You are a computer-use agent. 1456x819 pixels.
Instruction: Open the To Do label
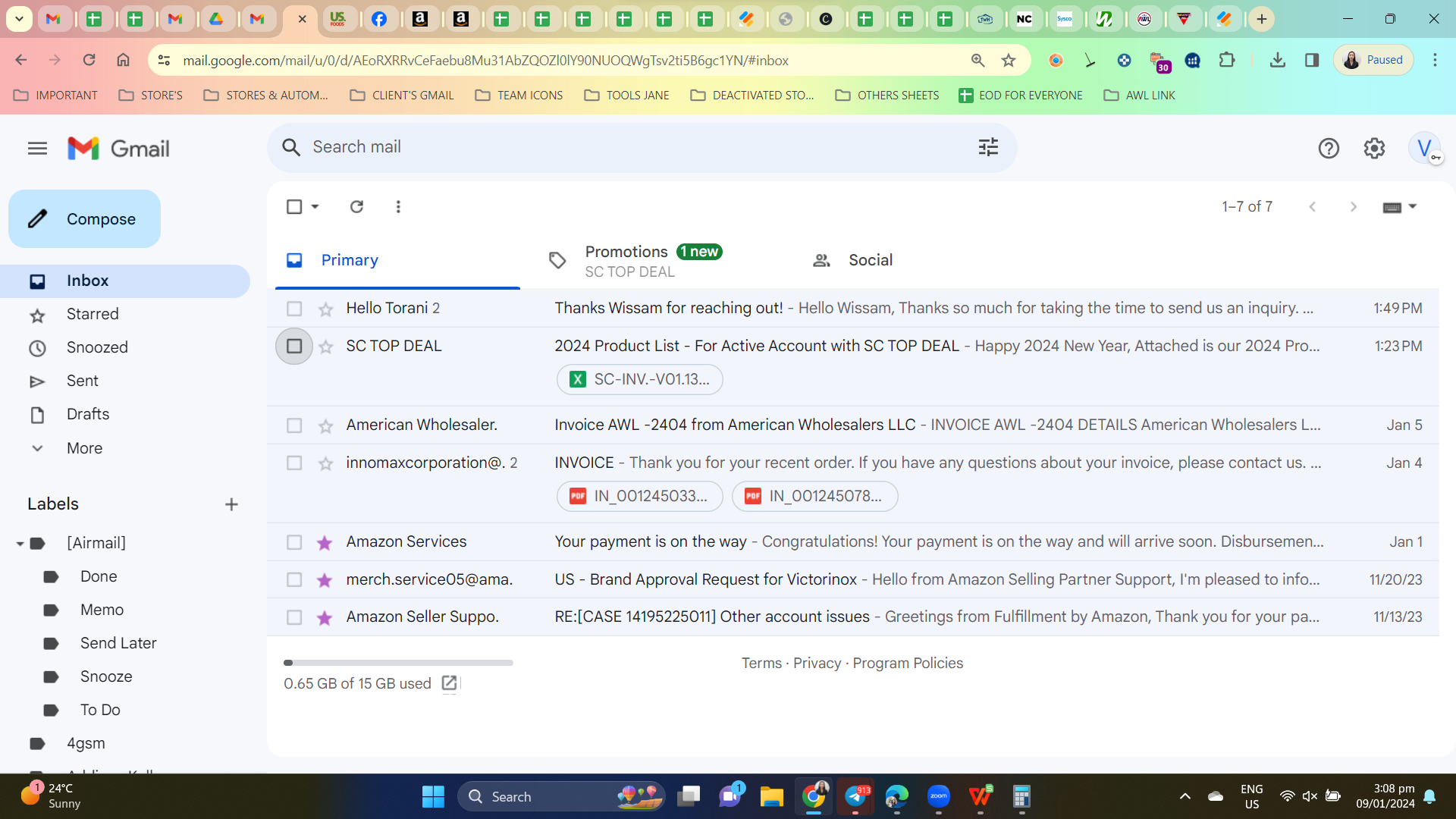coord(100,711)
